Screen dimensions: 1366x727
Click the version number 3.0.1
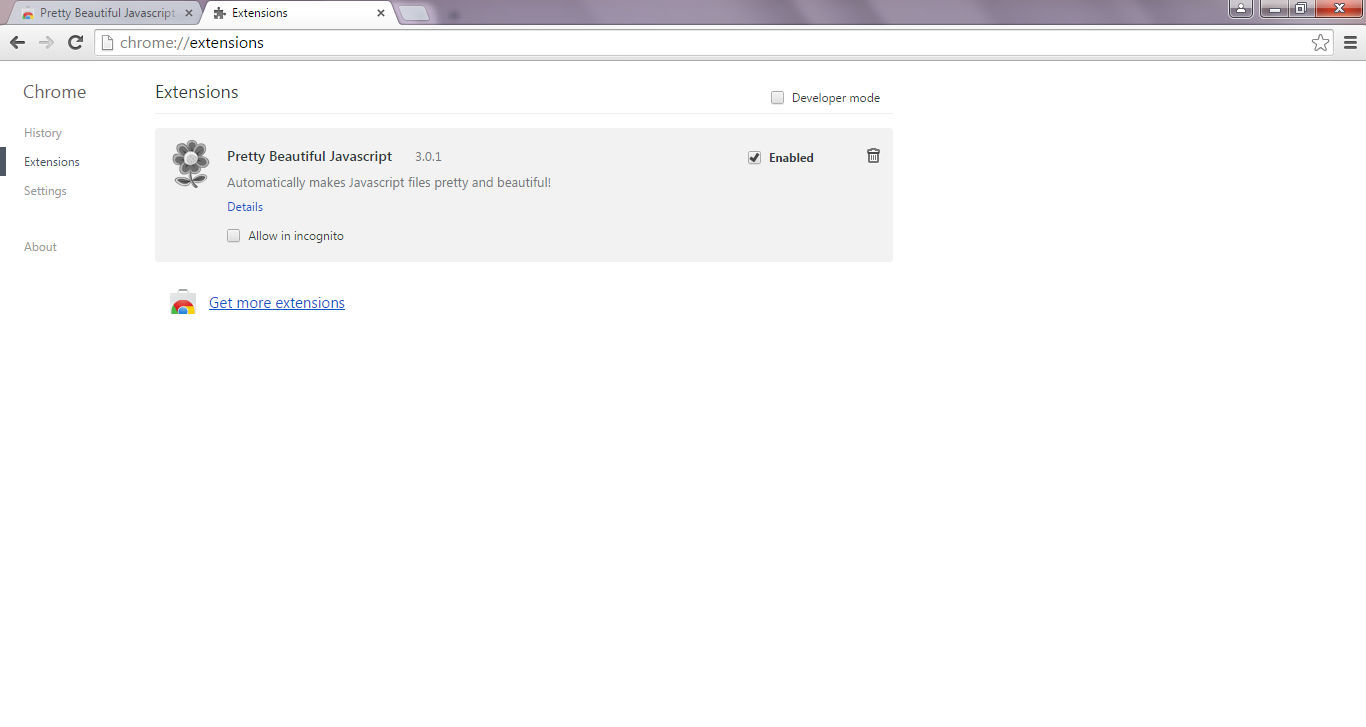428,157
